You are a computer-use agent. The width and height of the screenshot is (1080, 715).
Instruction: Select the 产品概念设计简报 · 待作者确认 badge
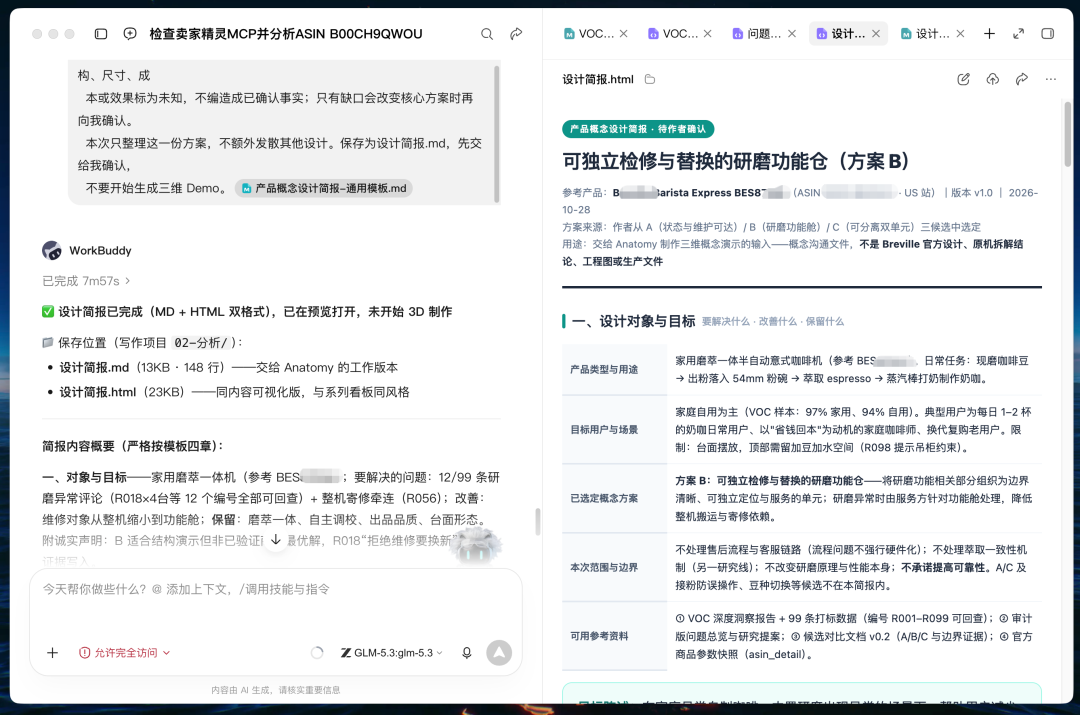(x=638, y=129)
